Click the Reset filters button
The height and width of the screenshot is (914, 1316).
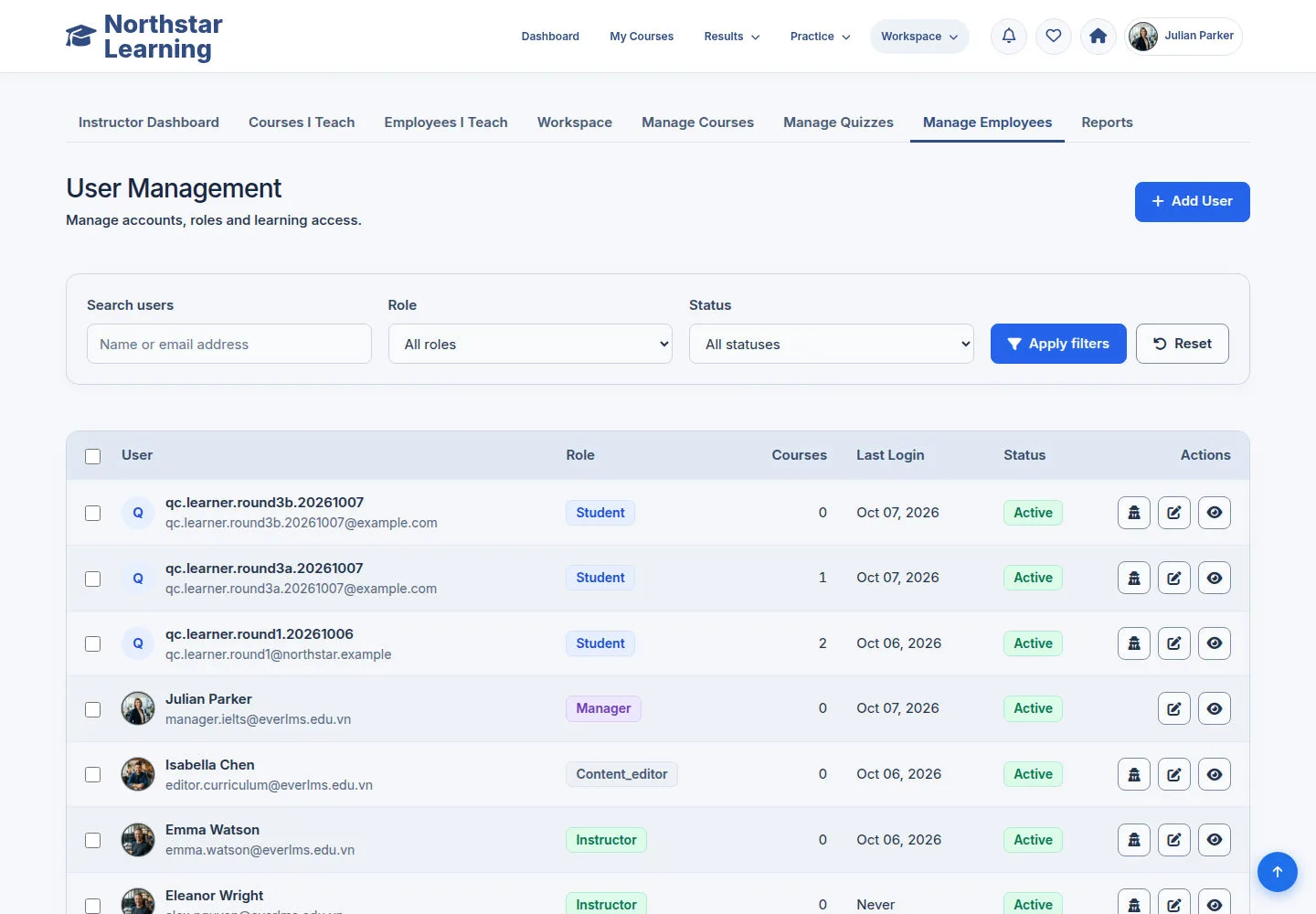[1183, 344]
